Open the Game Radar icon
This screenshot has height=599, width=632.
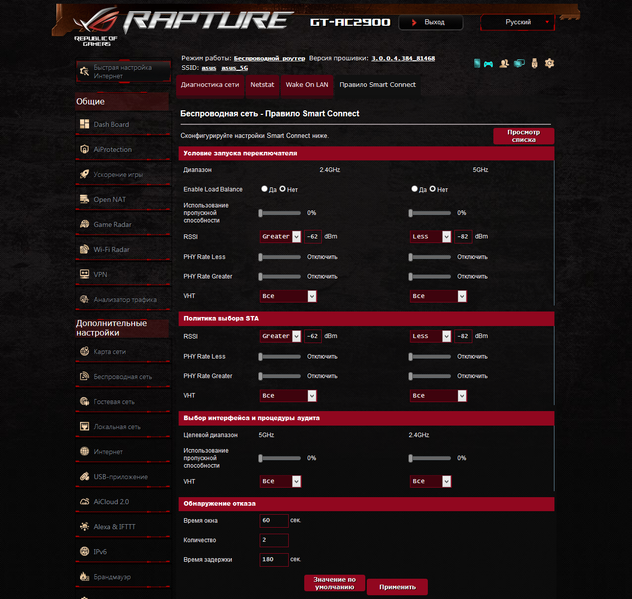tap(84, 224)
